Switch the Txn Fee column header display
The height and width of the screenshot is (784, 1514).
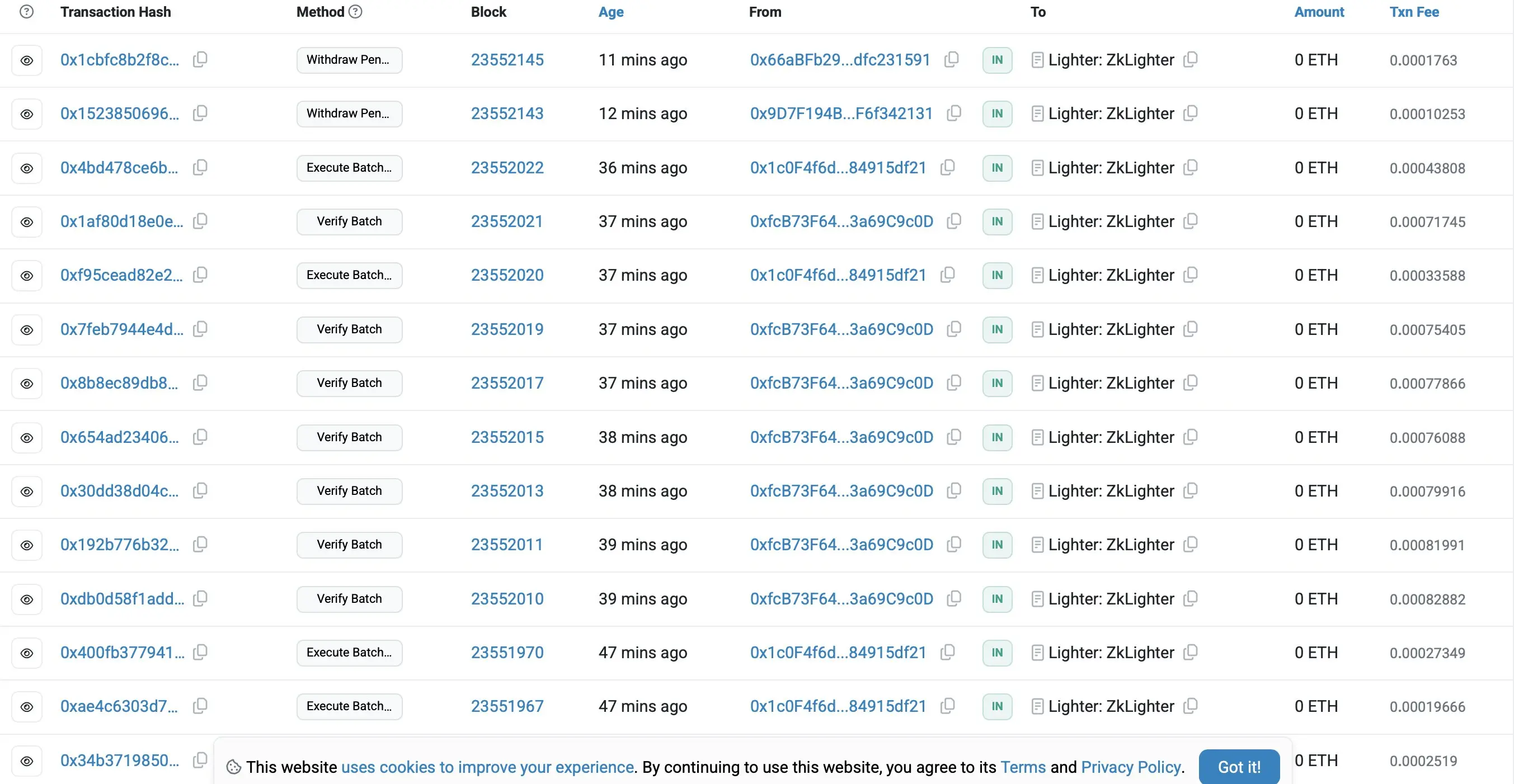[x=1413, y=12]
